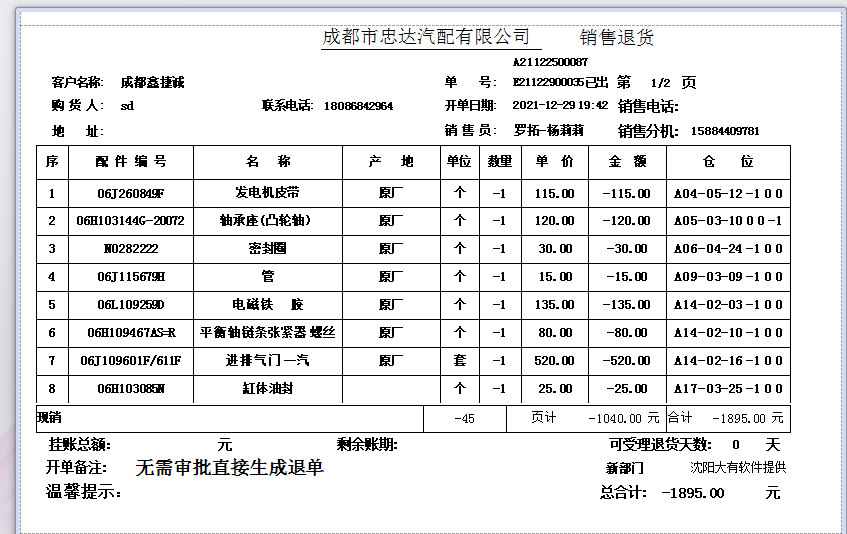Click the 仓位 column header
This screenshot has width=847, height=534.
pos(728,162)
